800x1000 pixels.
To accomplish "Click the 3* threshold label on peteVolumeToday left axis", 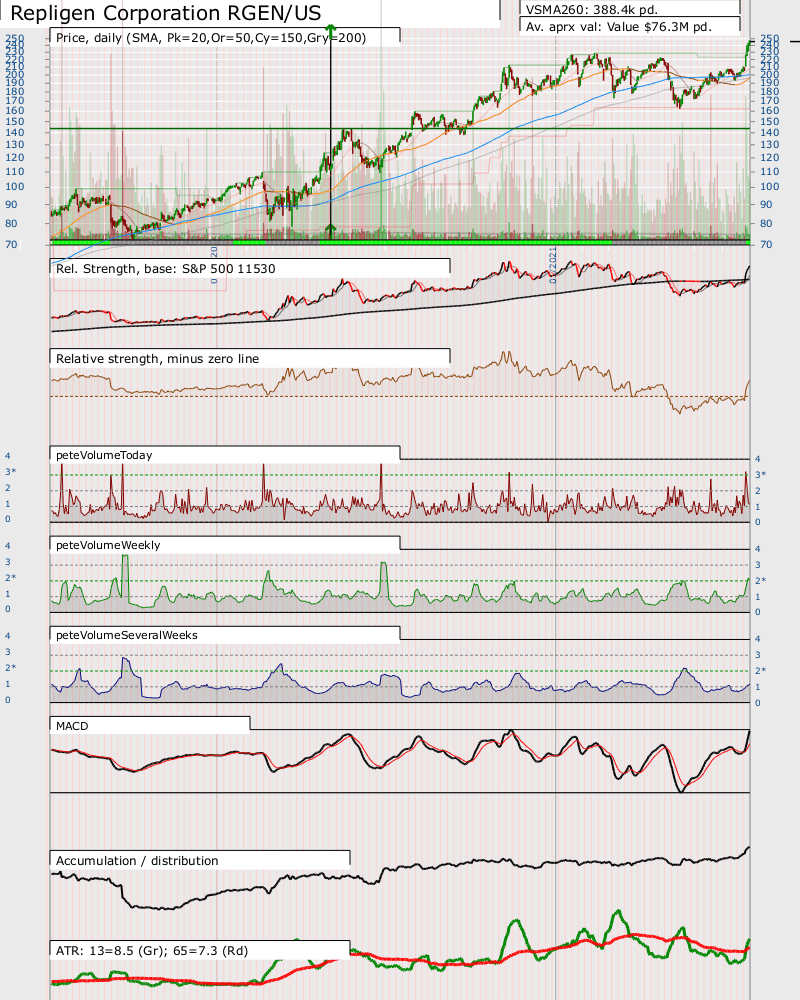I will click(x=11, y=472).
